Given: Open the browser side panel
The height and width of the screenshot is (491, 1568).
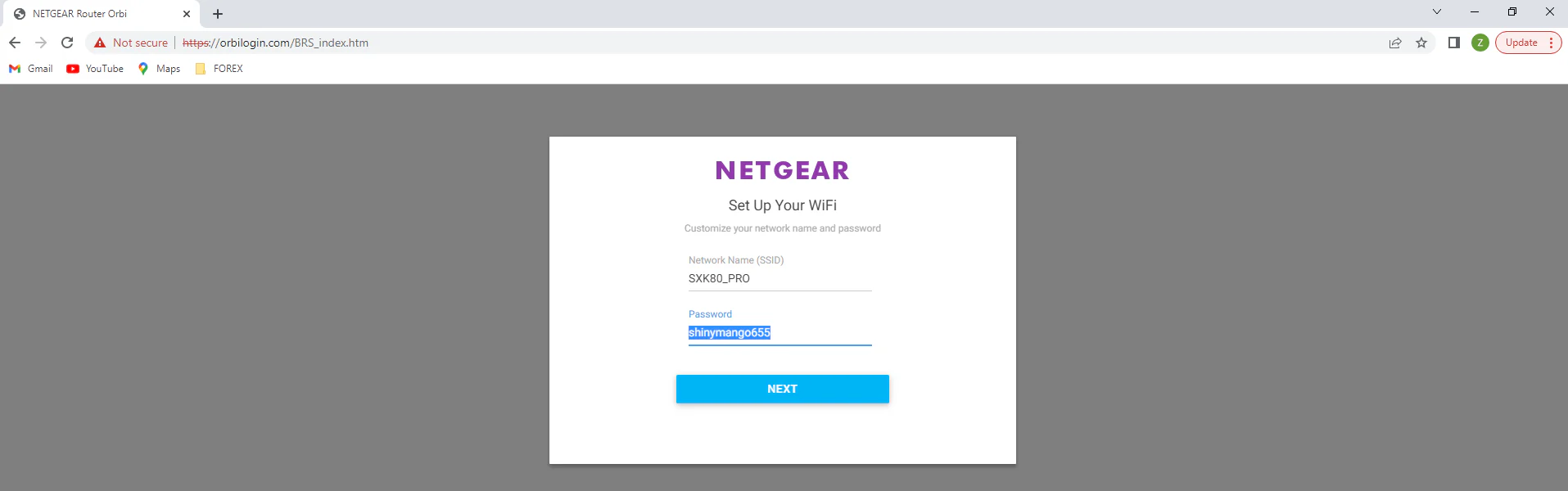Looking at the screenshot, I should tap(1454, 43).
